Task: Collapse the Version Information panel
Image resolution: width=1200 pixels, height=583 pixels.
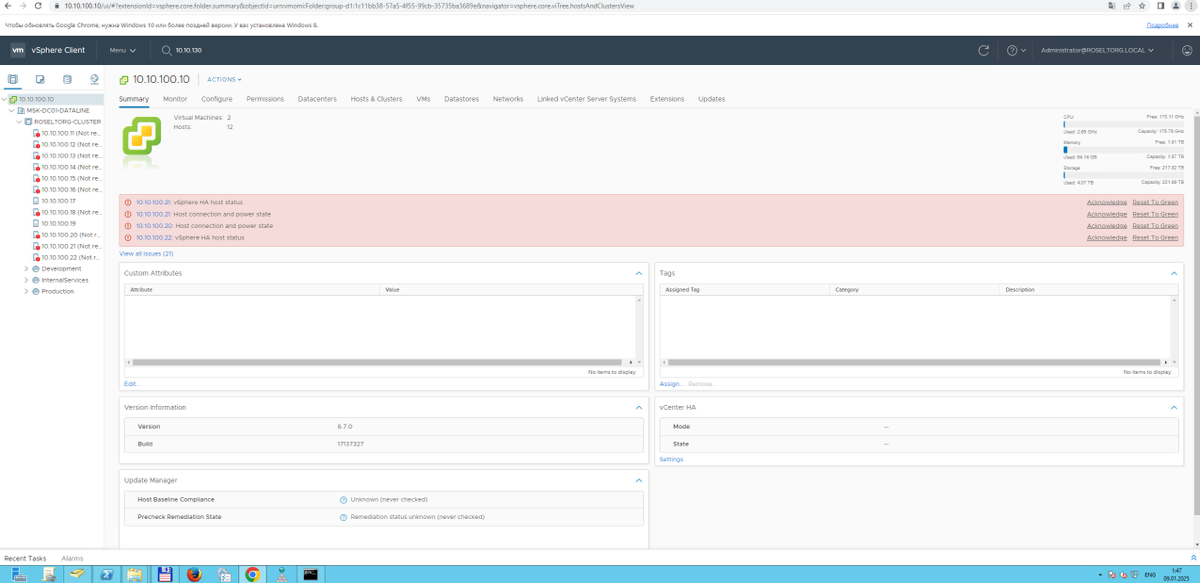Action: [x=639, y=408]
